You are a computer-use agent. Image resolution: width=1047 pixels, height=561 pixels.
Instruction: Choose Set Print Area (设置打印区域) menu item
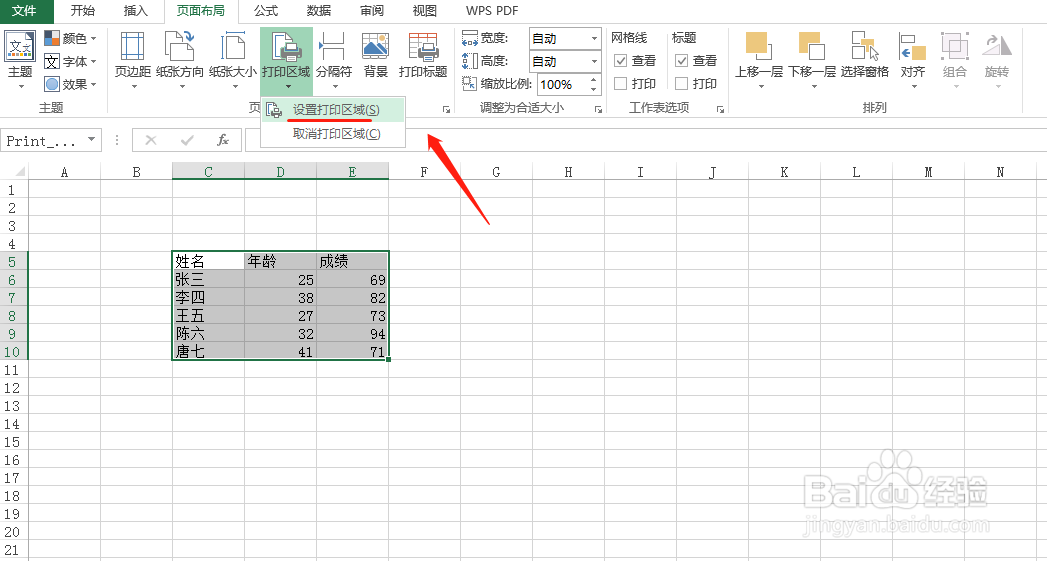coord(333,110)
